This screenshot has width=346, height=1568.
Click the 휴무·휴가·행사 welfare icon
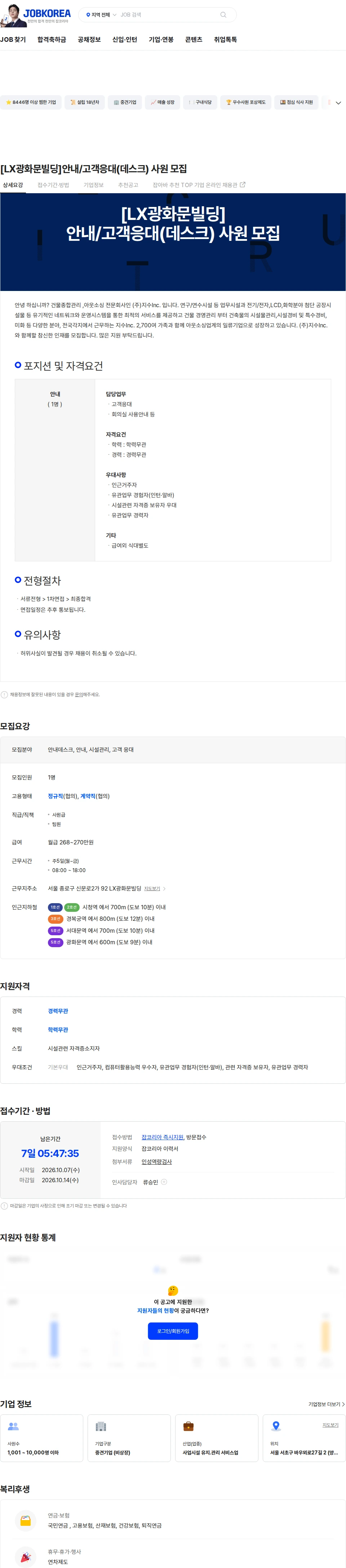(26, 1557)
